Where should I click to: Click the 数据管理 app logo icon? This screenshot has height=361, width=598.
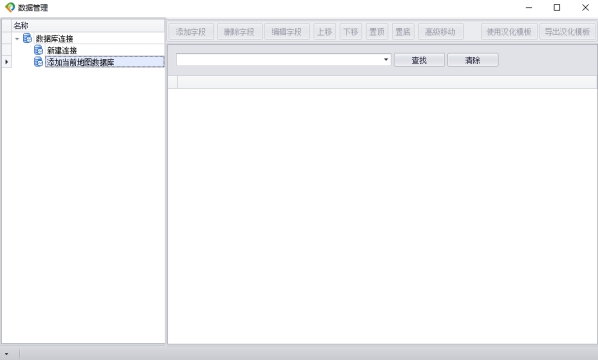point(10,7)
